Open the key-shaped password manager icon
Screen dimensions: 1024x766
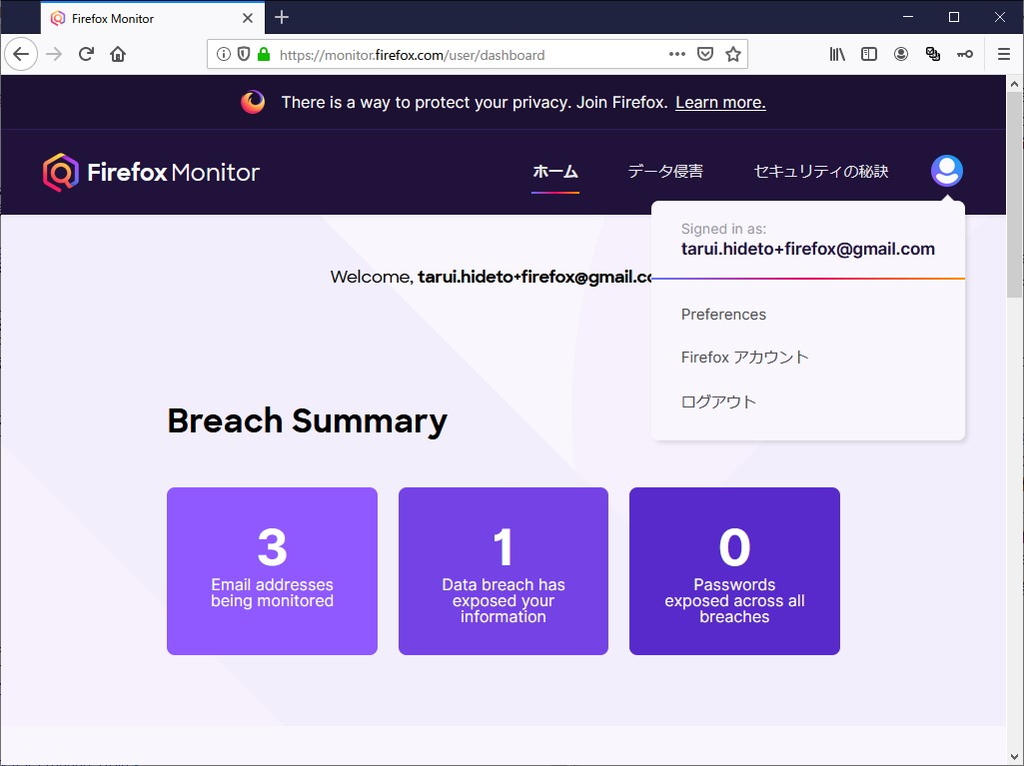pos(965,54)
